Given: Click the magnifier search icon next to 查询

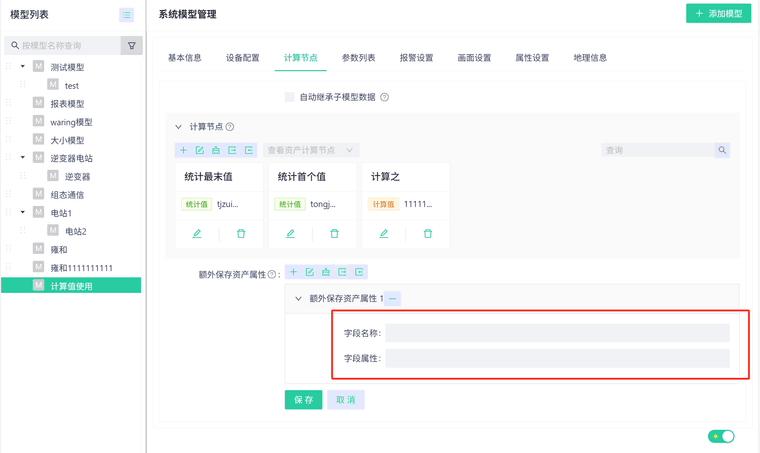Looking at the screenshot, I should coord(722,150).
